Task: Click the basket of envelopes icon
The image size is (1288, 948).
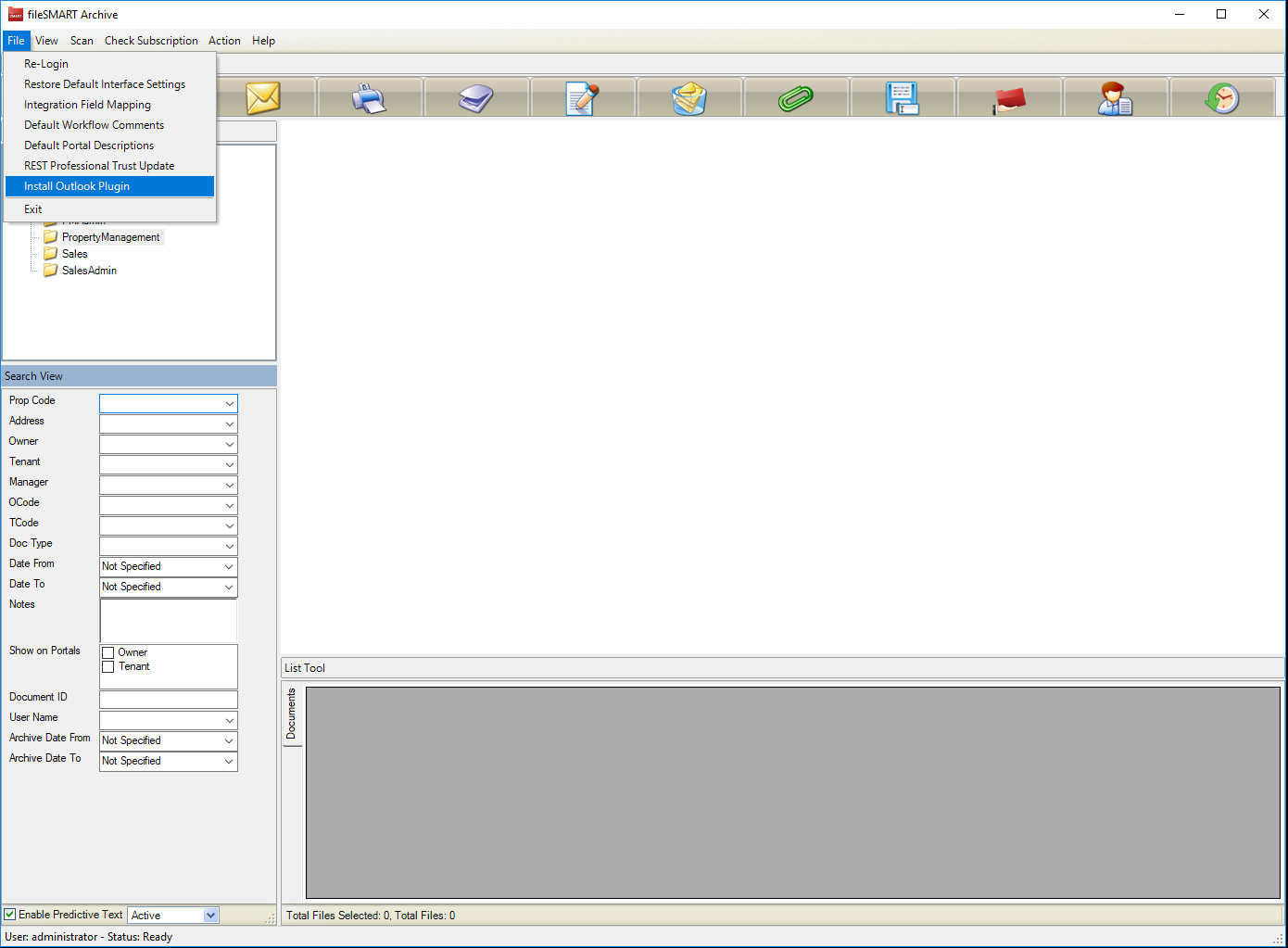Action: tap(689, 97)
